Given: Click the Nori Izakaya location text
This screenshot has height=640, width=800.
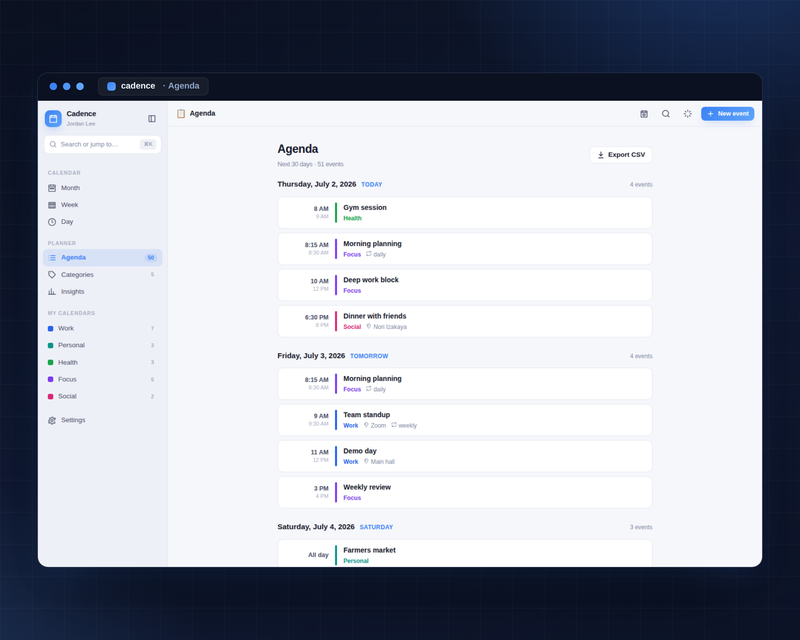Looking at the screenshot, I should click(390, 327).
